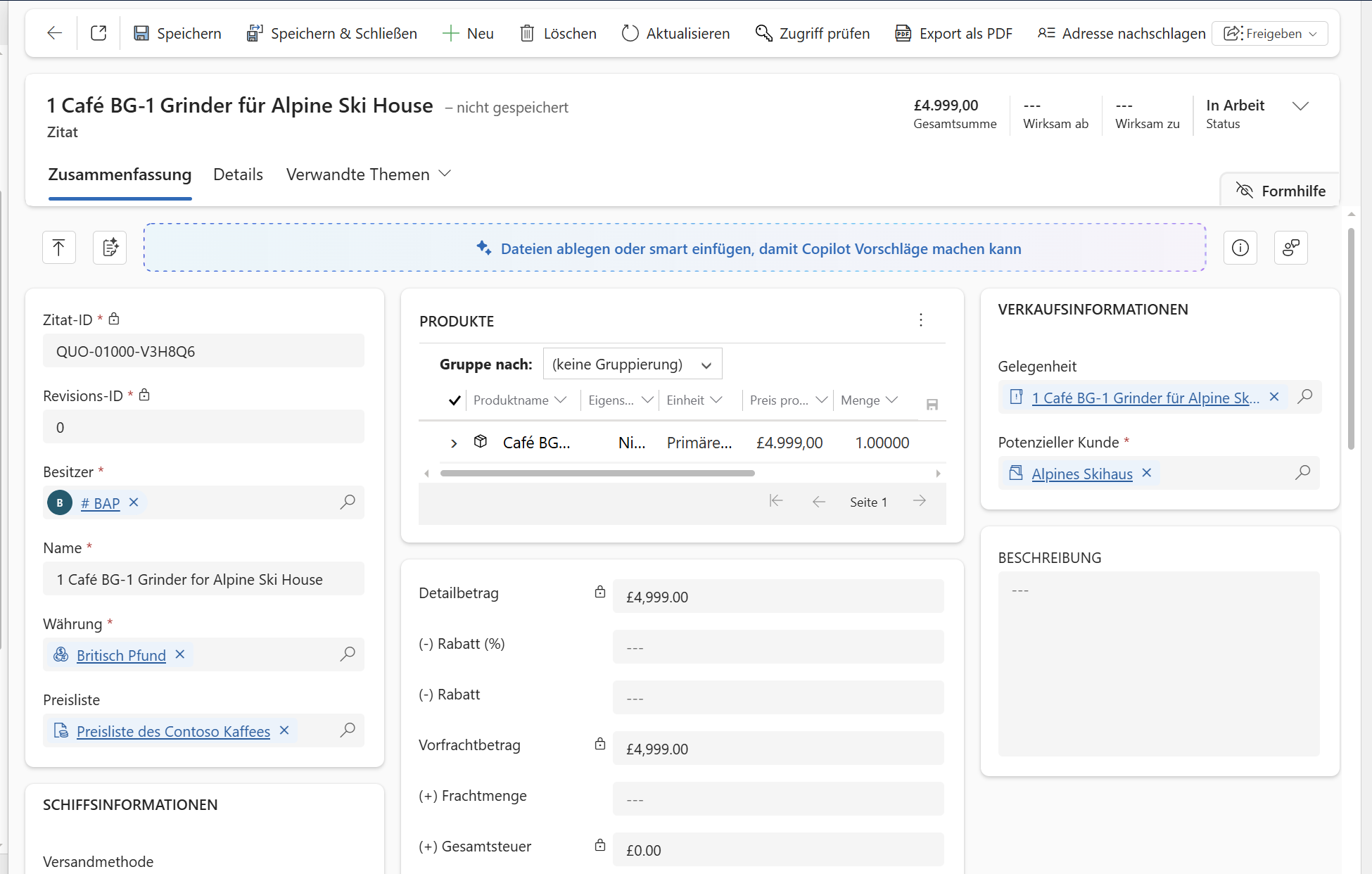Open the Gruppe nach dropdown
Screen dimensions: 1372x874
(632, 364)
